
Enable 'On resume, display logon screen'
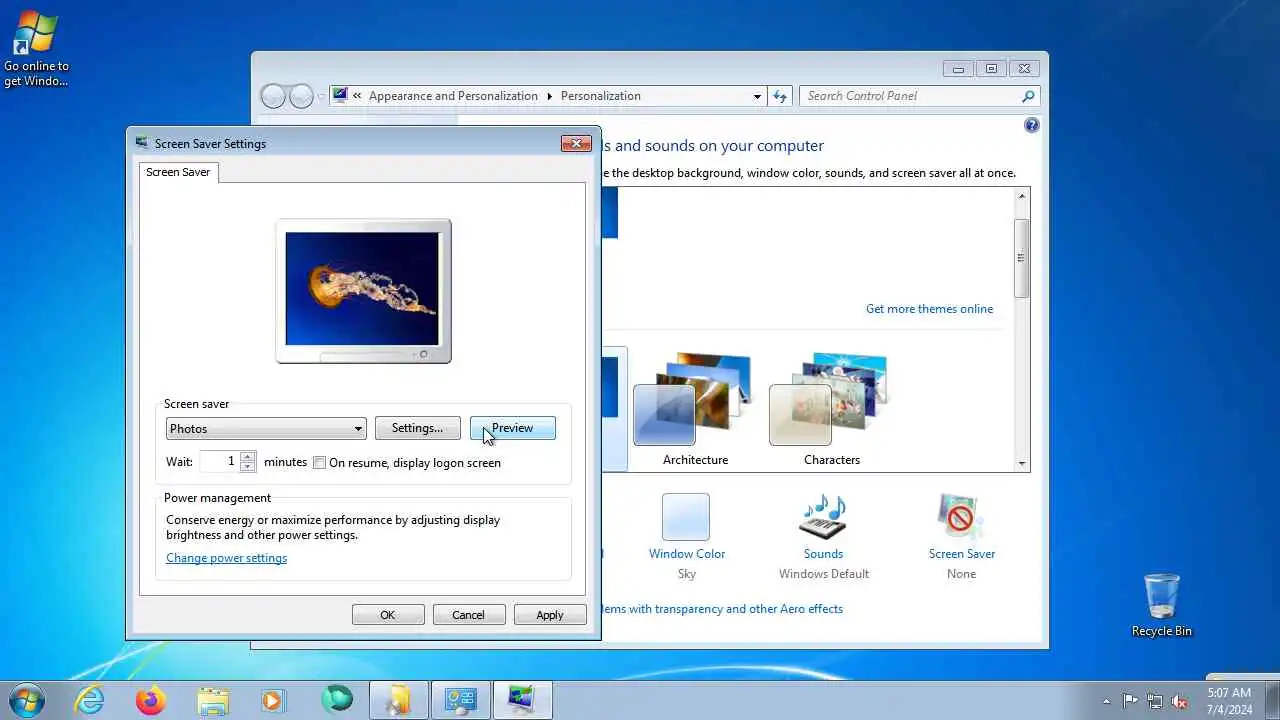[x=320, y=463]
